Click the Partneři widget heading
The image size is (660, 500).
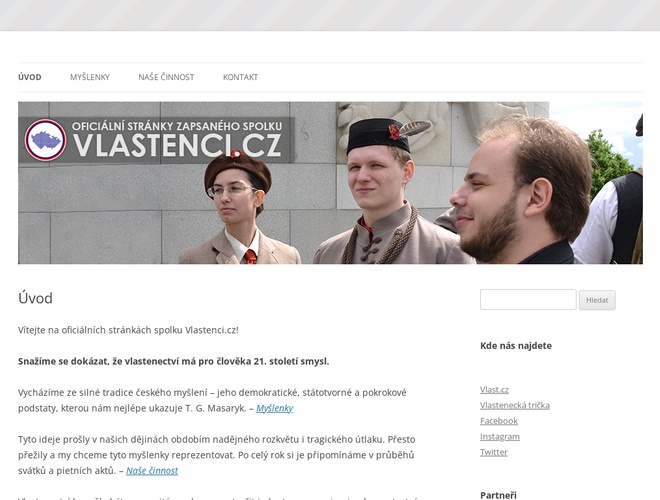498,495
